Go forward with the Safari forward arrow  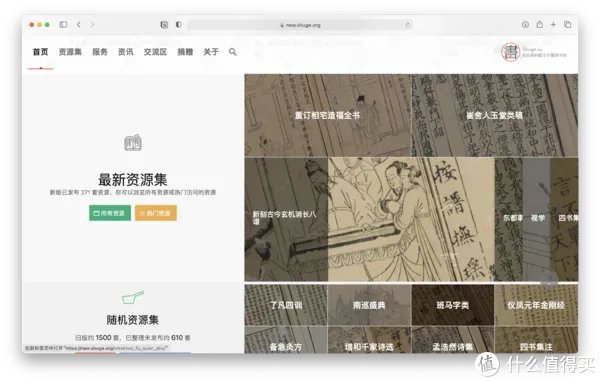pos(92,24)
